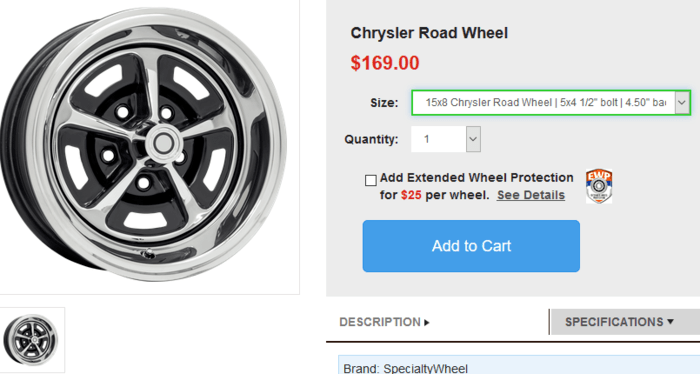The image size is (700, 374).
Task: Select the small wheel thumbnail below
Action: point(32,340)
